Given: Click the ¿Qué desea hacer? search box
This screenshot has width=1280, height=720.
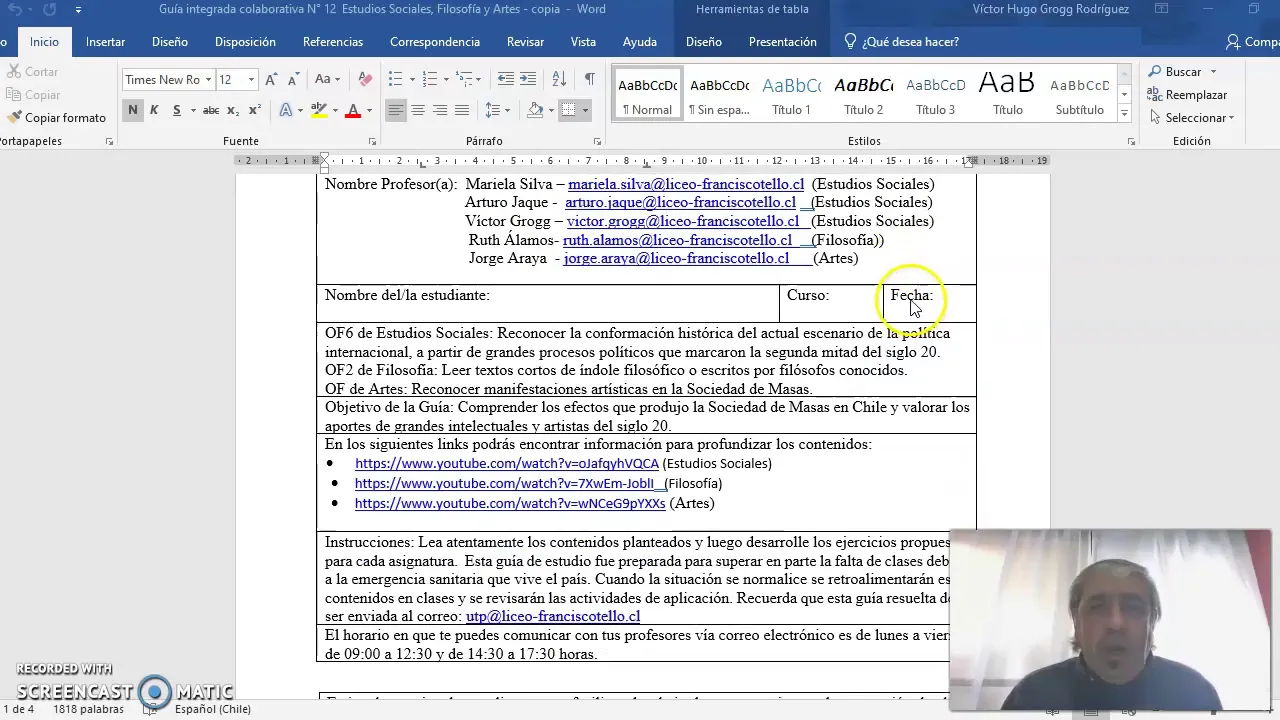Looking at the screenshot, I should pyautogui.click(x=902, y=42).
